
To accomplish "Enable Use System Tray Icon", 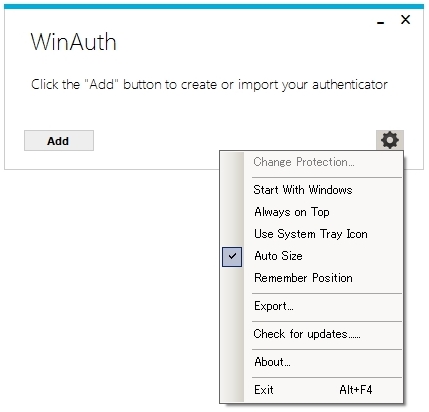I will [311, 234].
